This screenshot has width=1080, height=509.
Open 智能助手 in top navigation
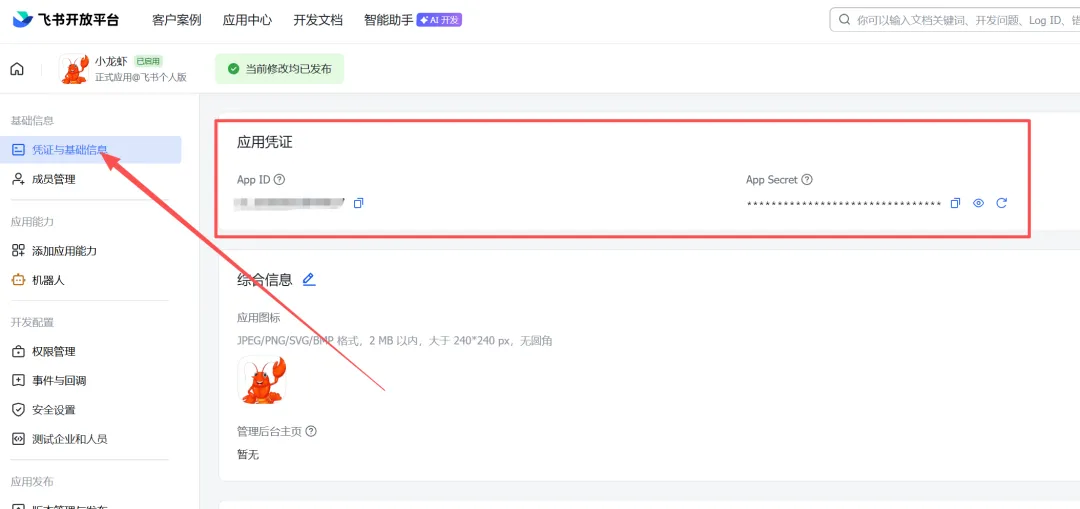(x=388, y=20)
